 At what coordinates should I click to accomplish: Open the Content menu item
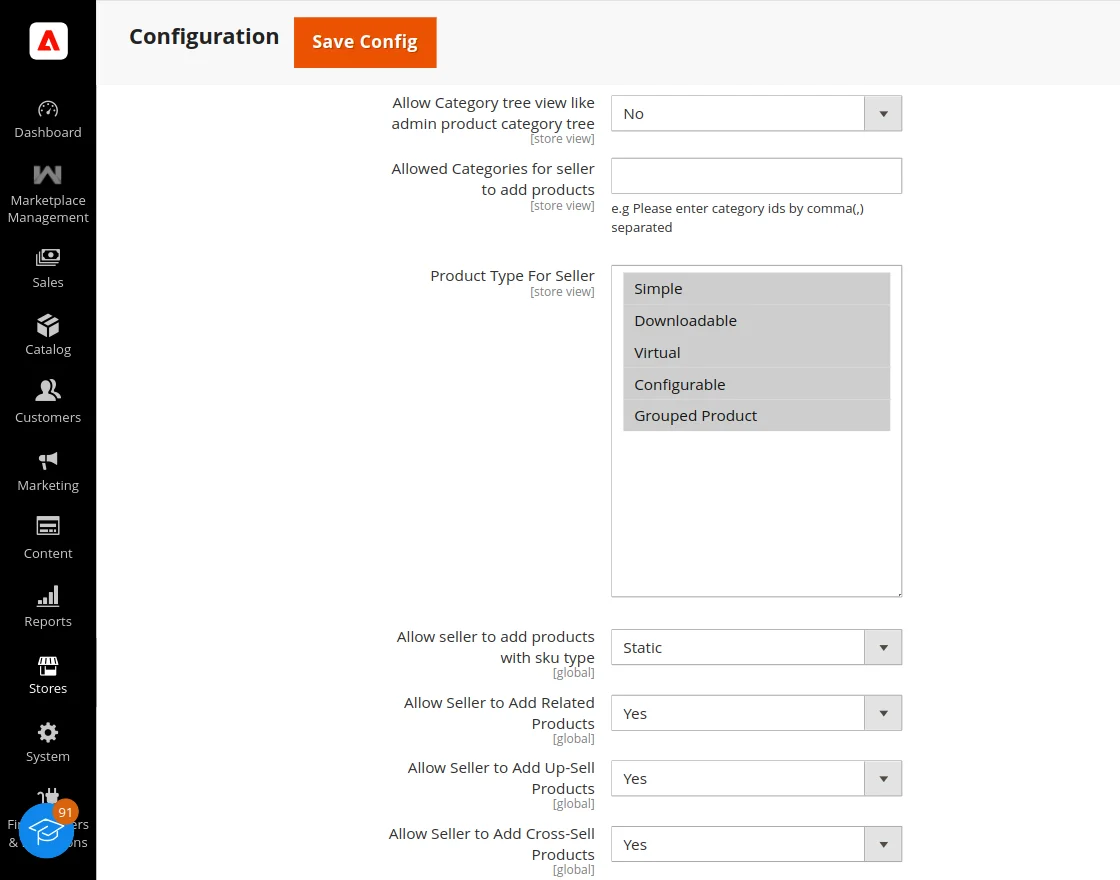click(48, 538)
